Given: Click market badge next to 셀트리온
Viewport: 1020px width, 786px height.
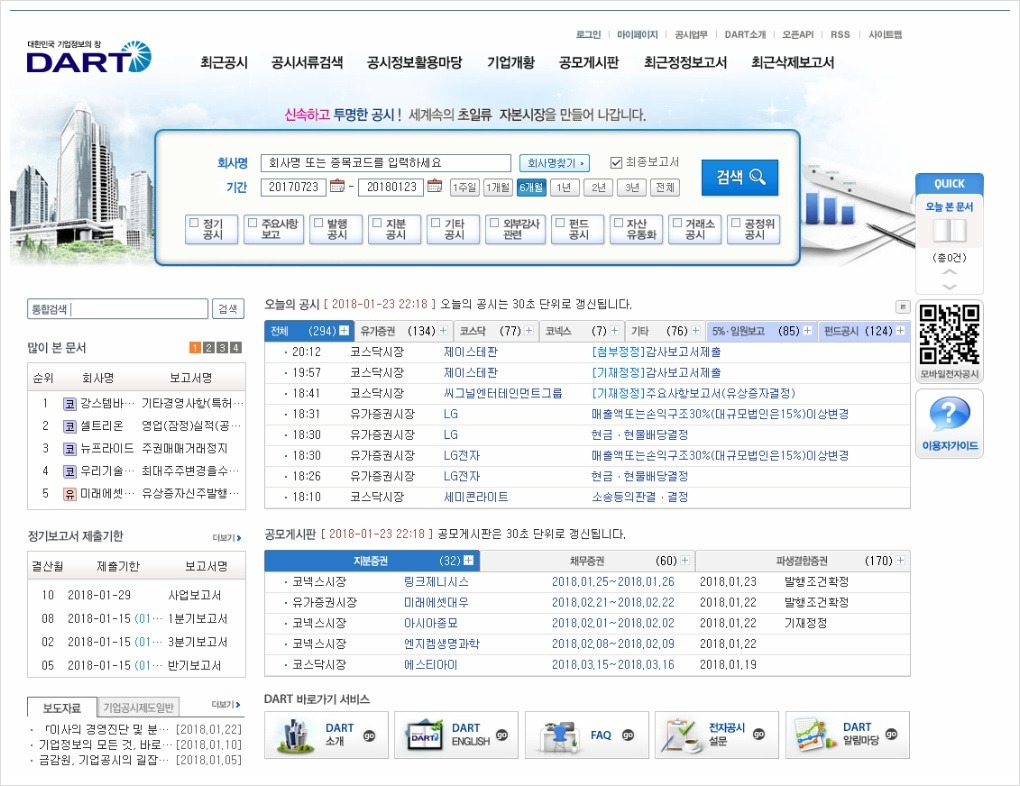Looking at the screenshot, I should point(70,426).
